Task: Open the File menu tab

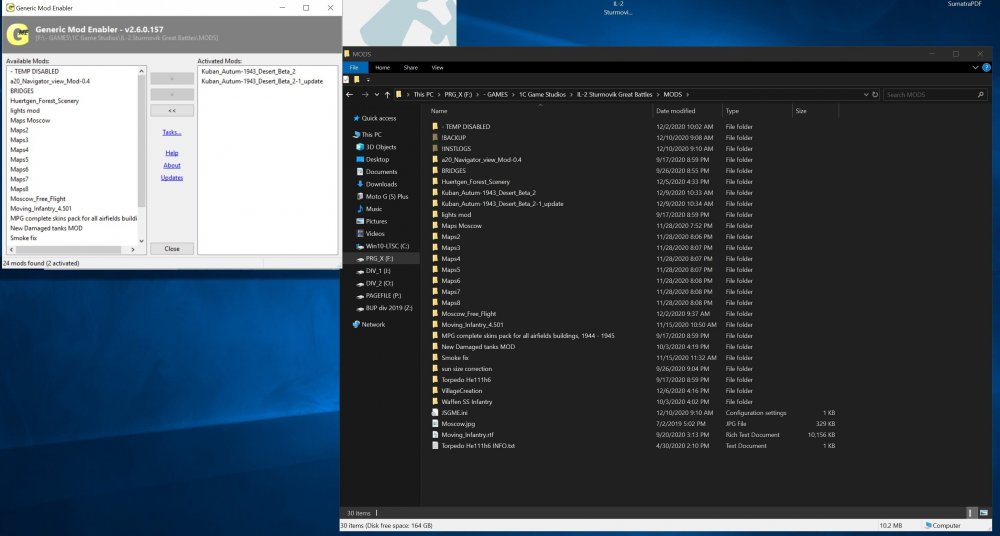Action: (355, 67)
